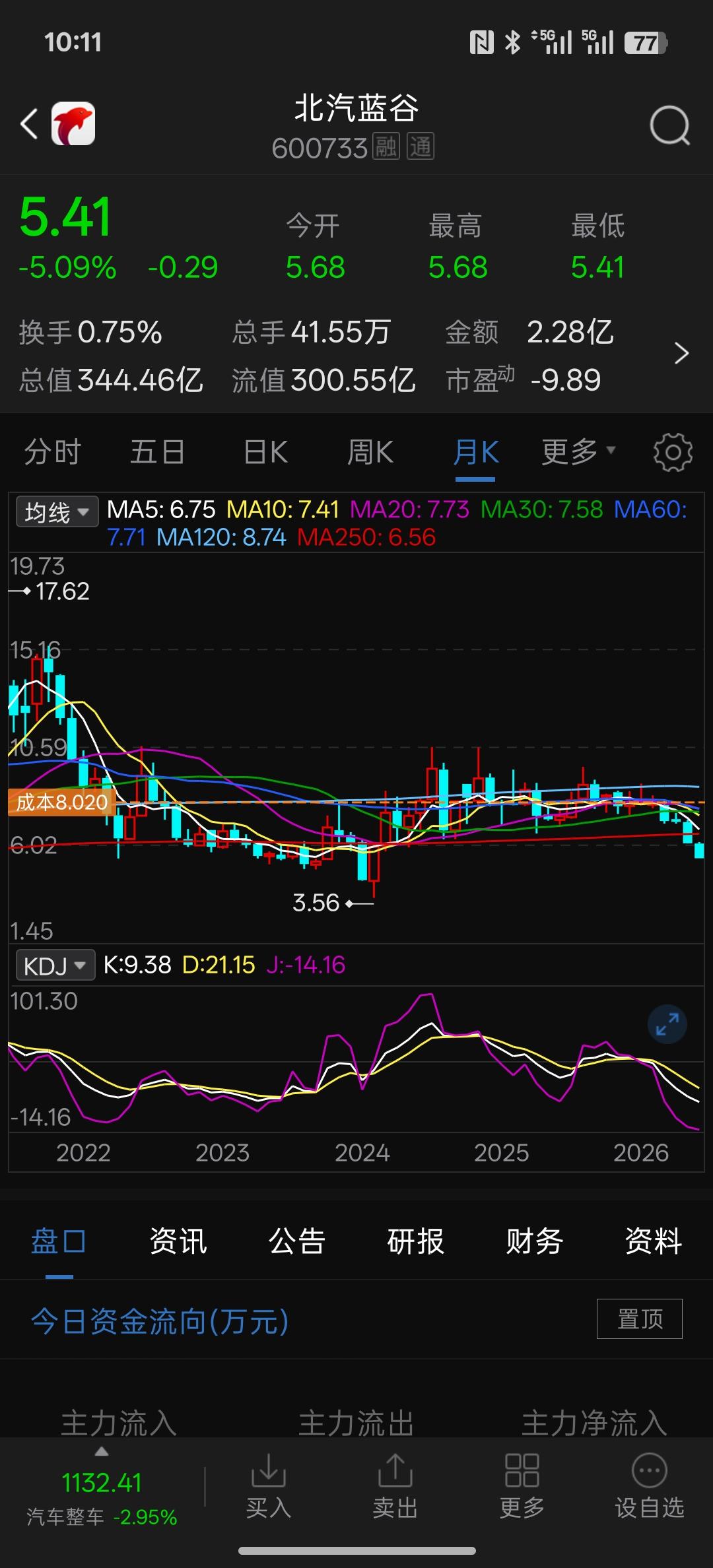Tap the K:9.38 indicator value

[137, 965]
